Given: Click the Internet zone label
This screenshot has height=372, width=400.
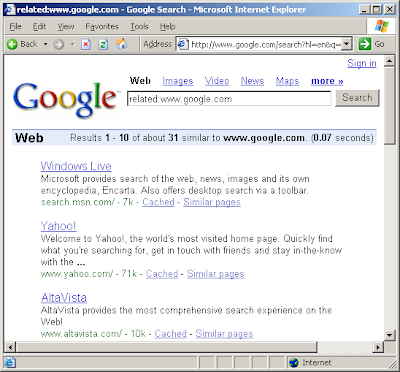Looking at the screenshot, I should (x=317, y=362).
